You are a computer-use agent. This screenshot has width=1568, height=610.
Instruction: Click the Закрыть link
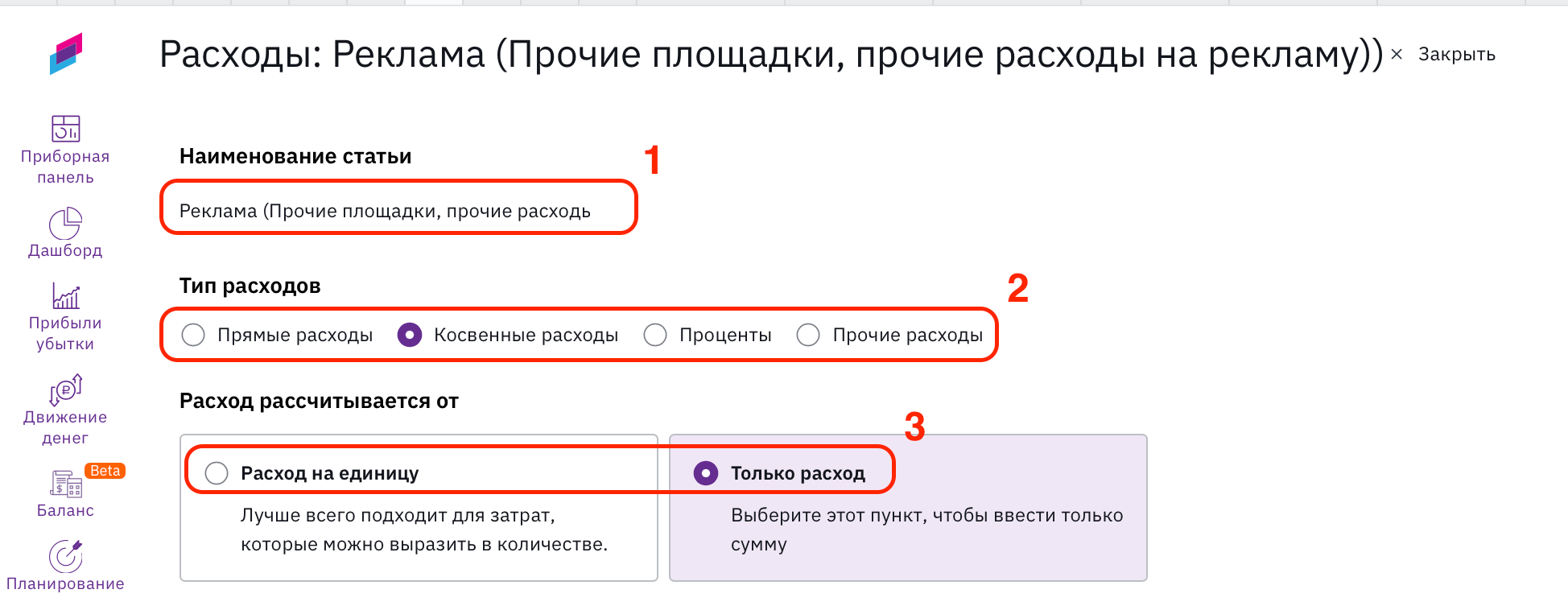[x=1456, y=55]
